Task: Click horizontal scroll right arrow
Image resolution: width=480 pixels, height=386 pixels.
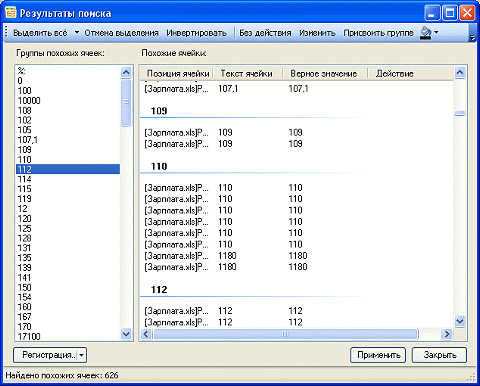Action: point(447,334)
